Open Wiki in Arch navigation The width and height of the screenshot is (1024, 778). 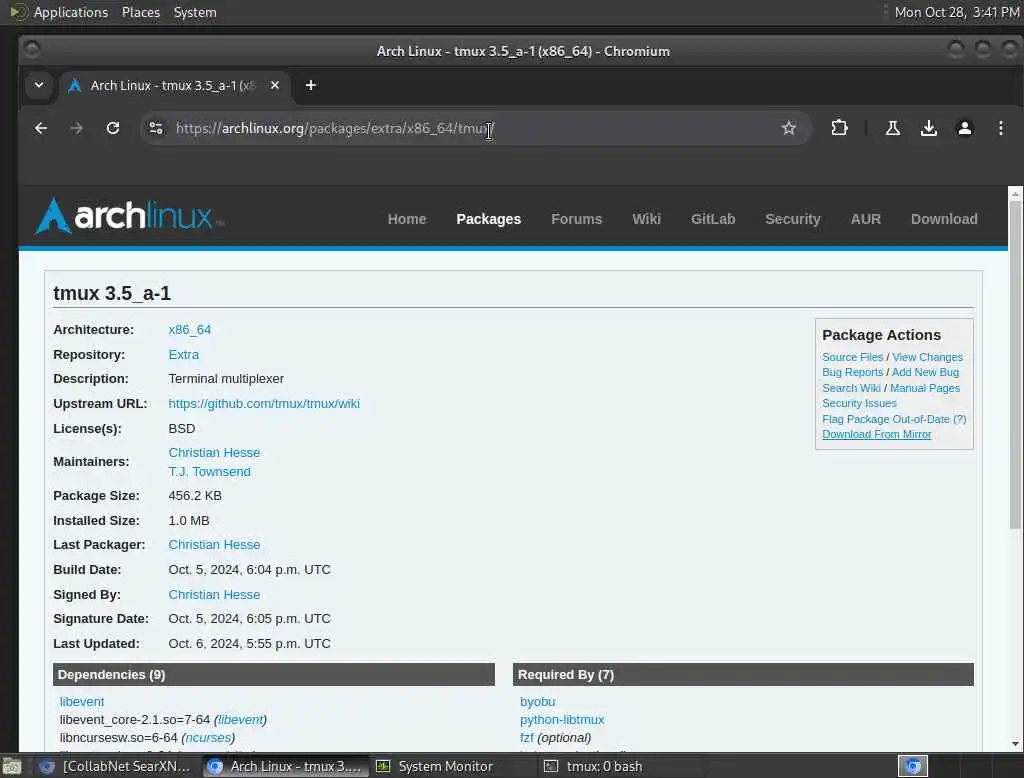[647, 219]
